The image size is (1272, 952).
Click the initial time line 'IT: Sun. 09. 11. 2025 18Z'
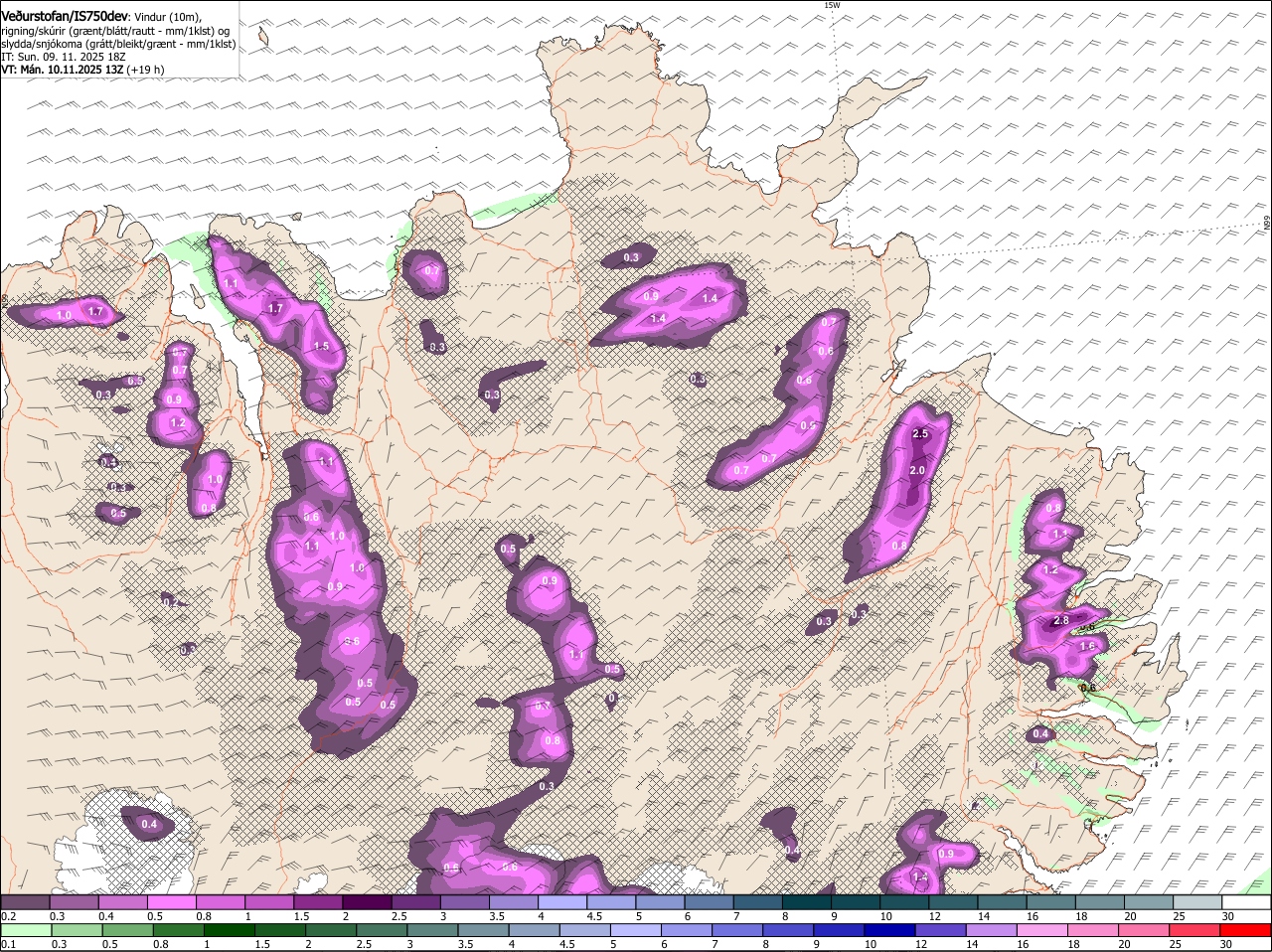(x=64, y=57)
